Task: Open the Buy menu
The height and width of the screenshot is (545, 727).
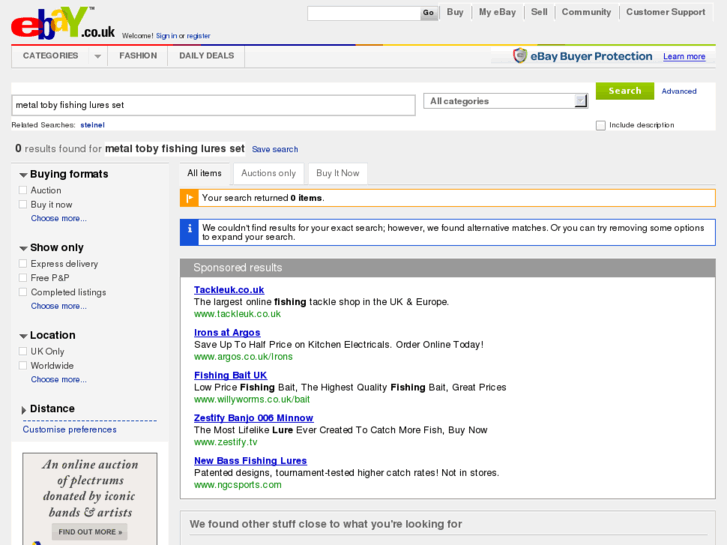Action: tap(455, 12)
